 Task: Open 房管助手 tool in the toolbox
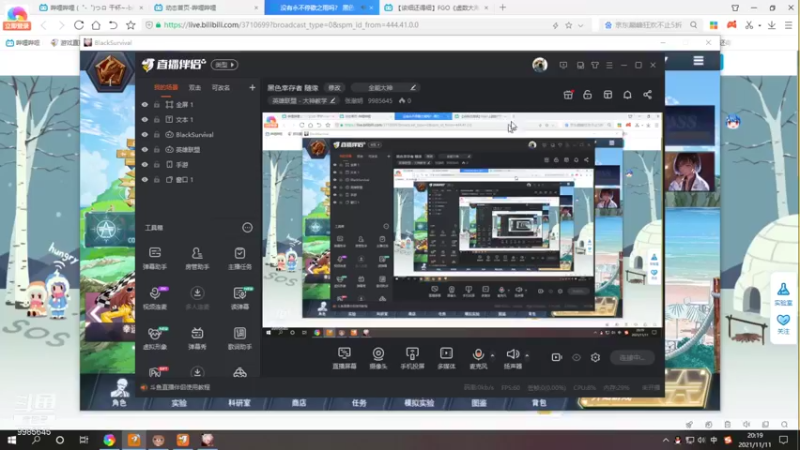coord(197,258)
